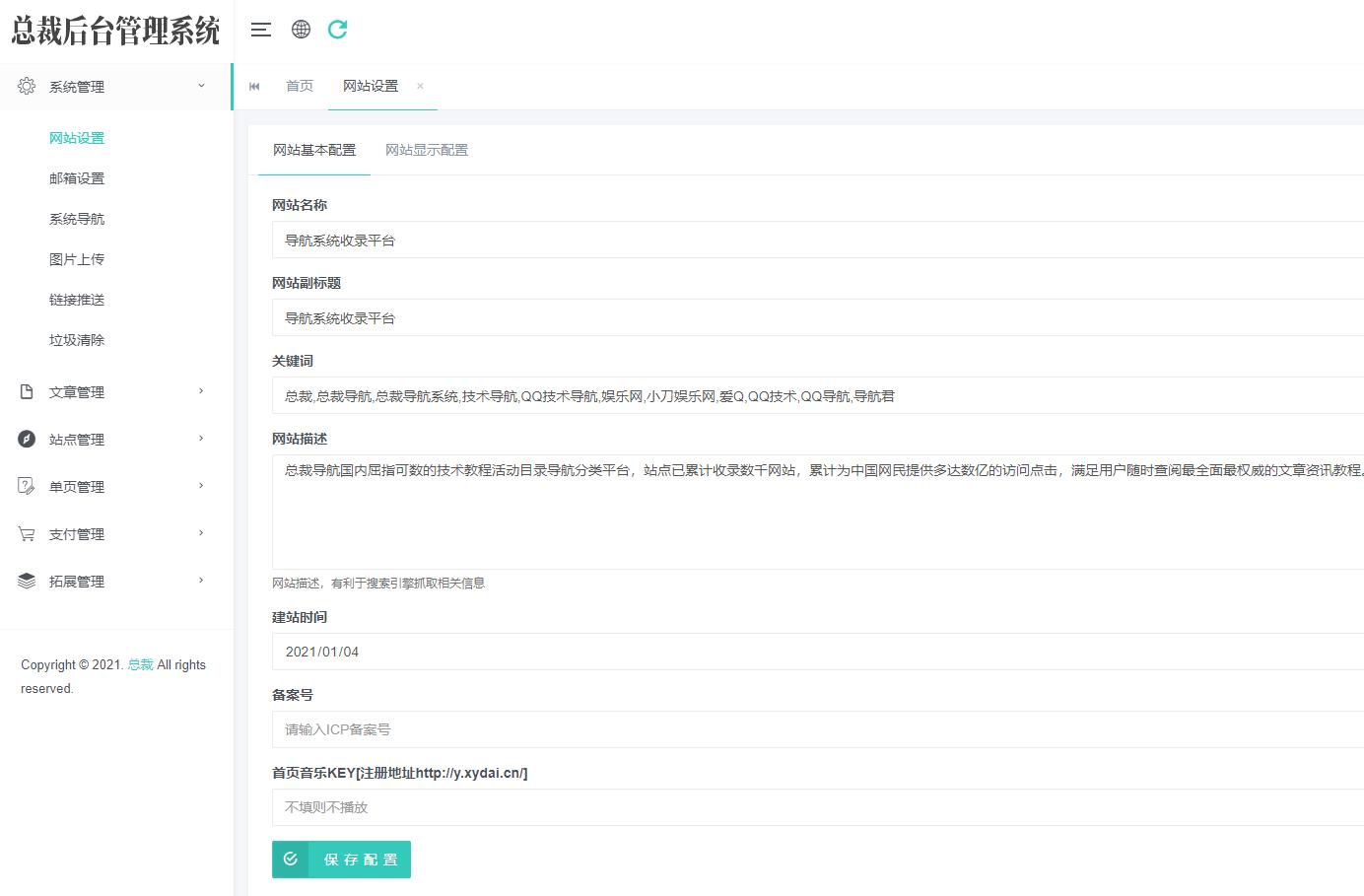Screen dimensions: 1364x896
Task: Click the 总裁 copyright link
Action: (140, 665)
